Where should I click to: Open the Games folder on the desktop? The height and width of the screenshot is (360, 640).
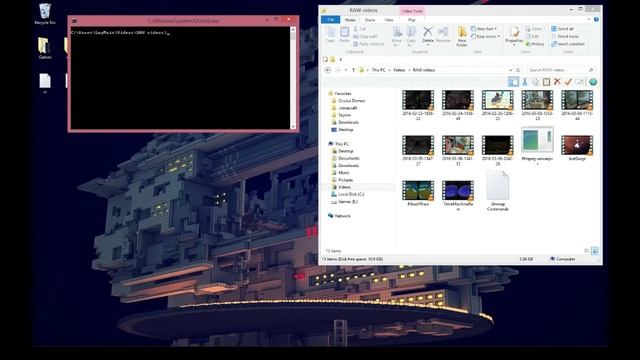click(x=45, y=48)
